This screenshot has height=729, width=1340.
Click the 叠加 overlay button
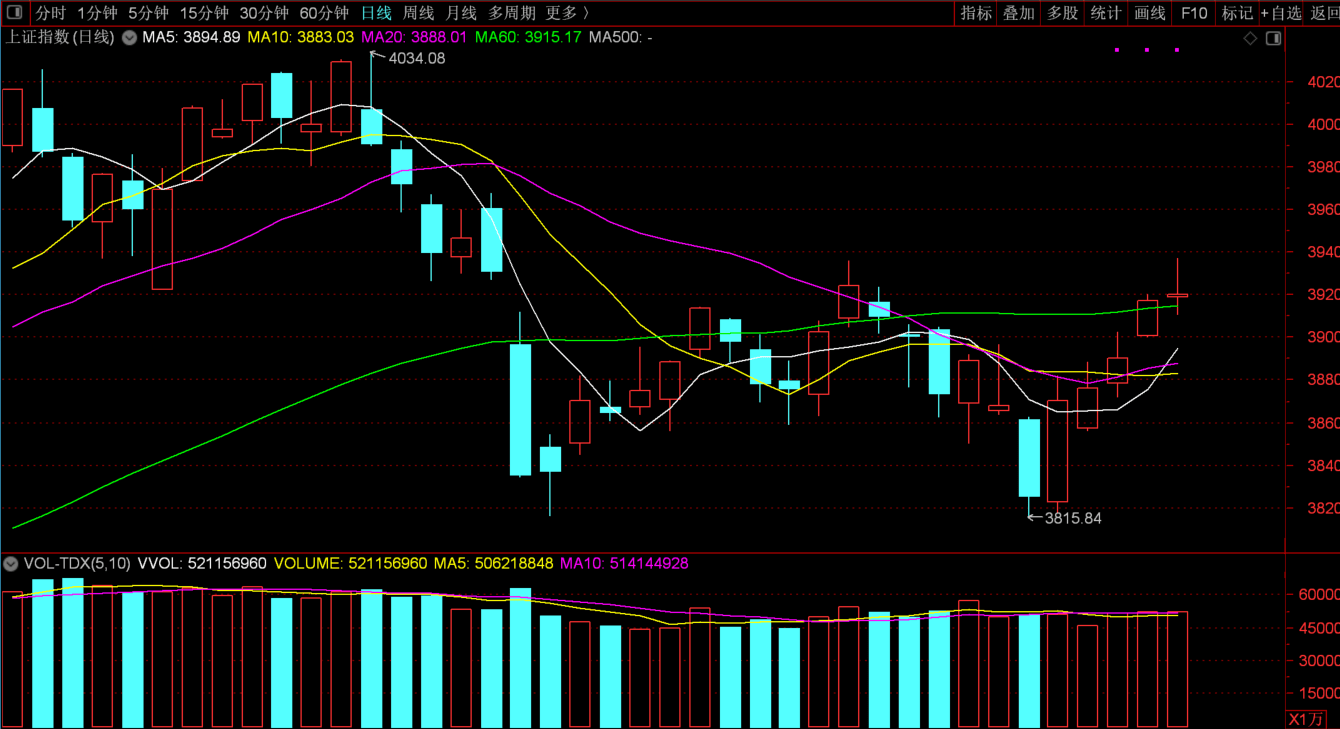point(1019,13)
